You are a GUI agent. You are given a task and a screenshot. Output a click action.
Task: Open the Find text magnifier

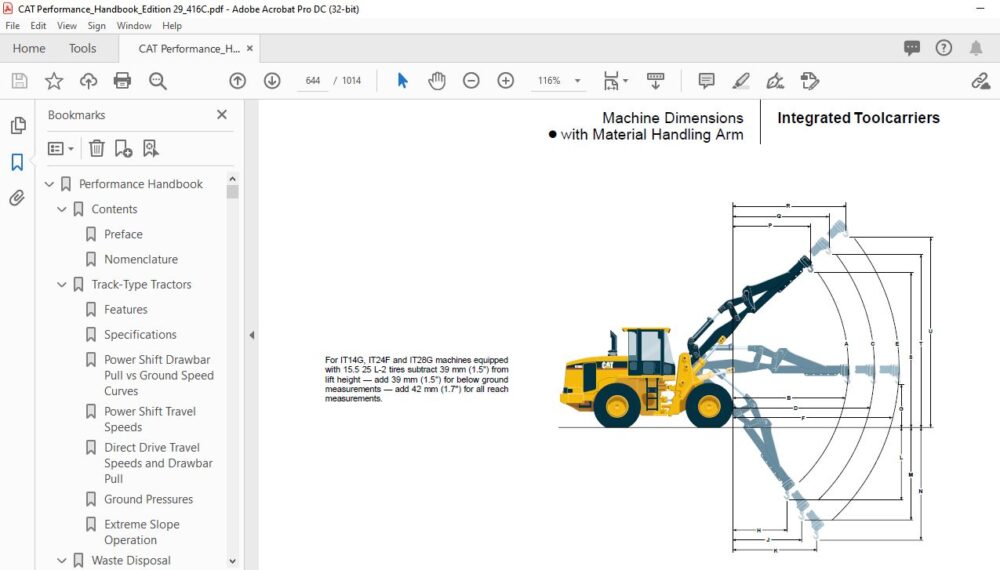click(158, 80)
